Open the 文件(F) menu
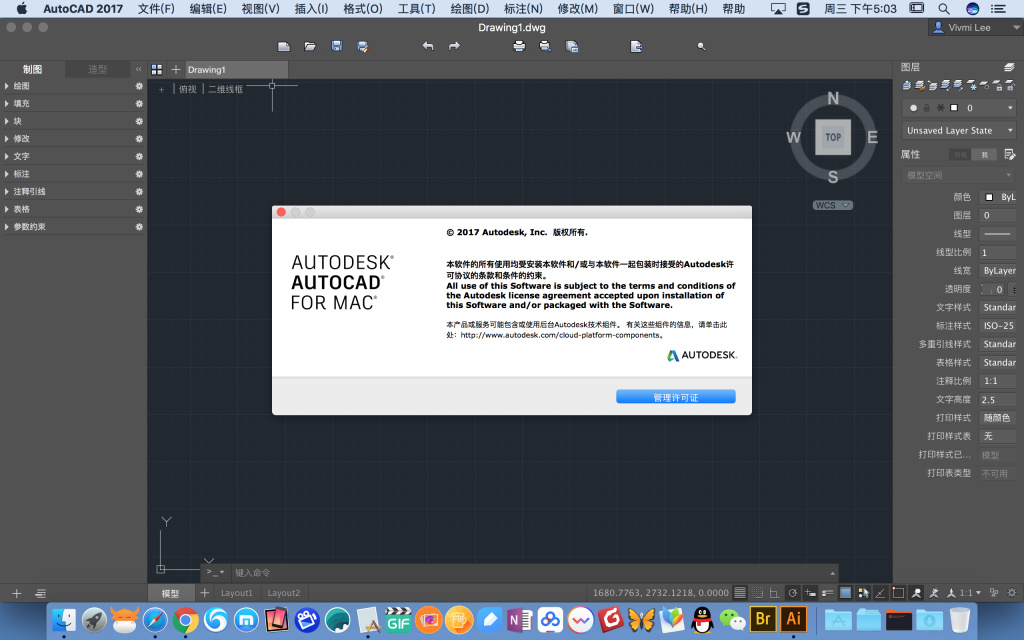 156,8
